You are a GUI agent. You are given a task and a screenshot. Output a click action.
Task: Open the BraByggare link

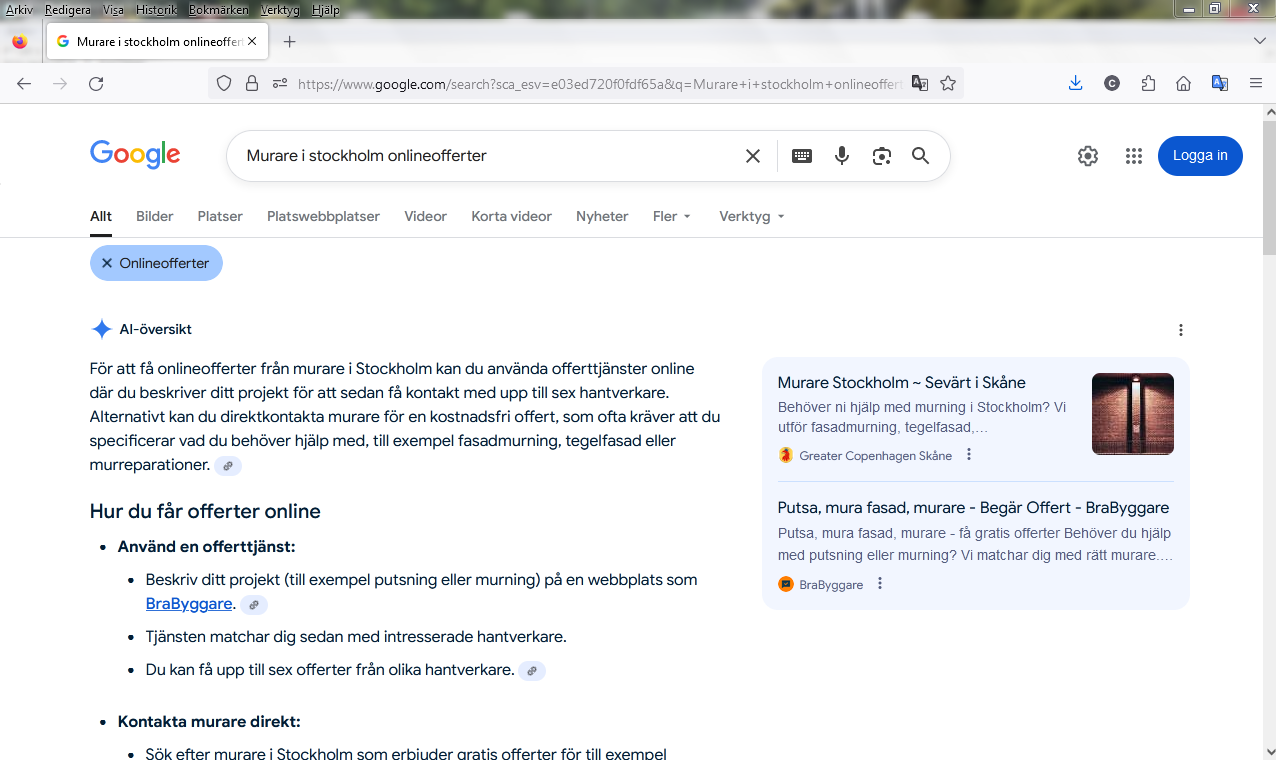(189, 604)
